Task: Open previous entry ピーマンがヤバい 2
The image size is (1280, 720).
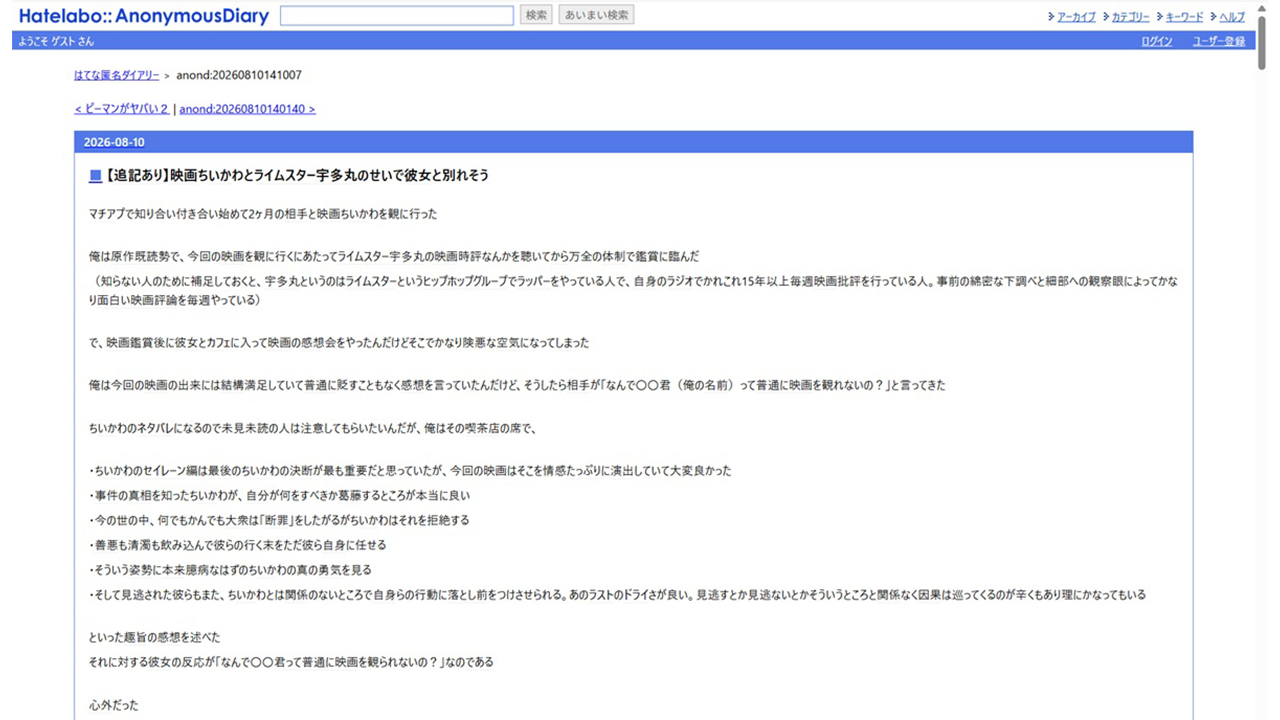Action: click(x=121, y=109)
